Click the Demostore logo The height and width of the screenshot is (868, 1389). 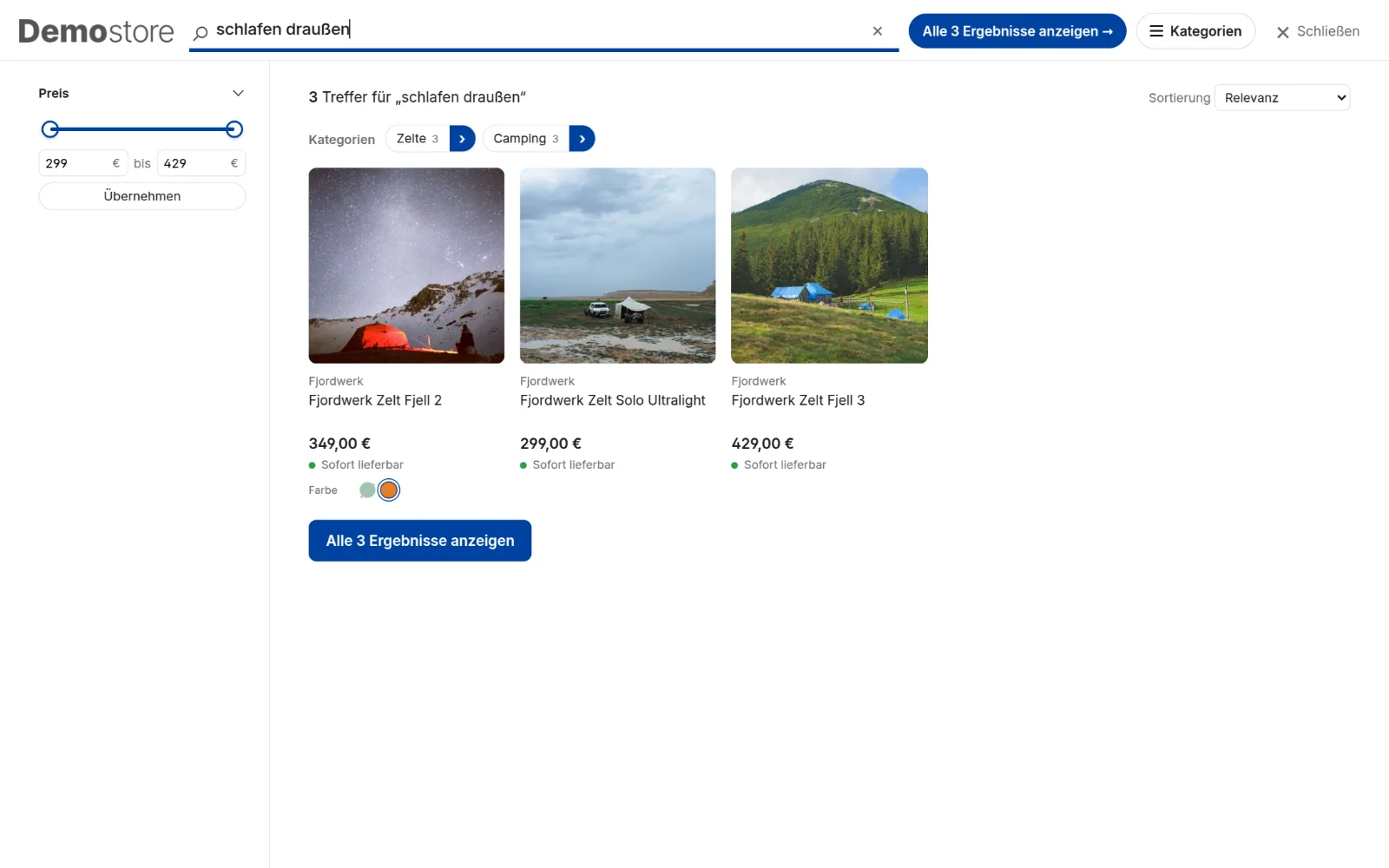pyautogui.click(x=95, y=31)
